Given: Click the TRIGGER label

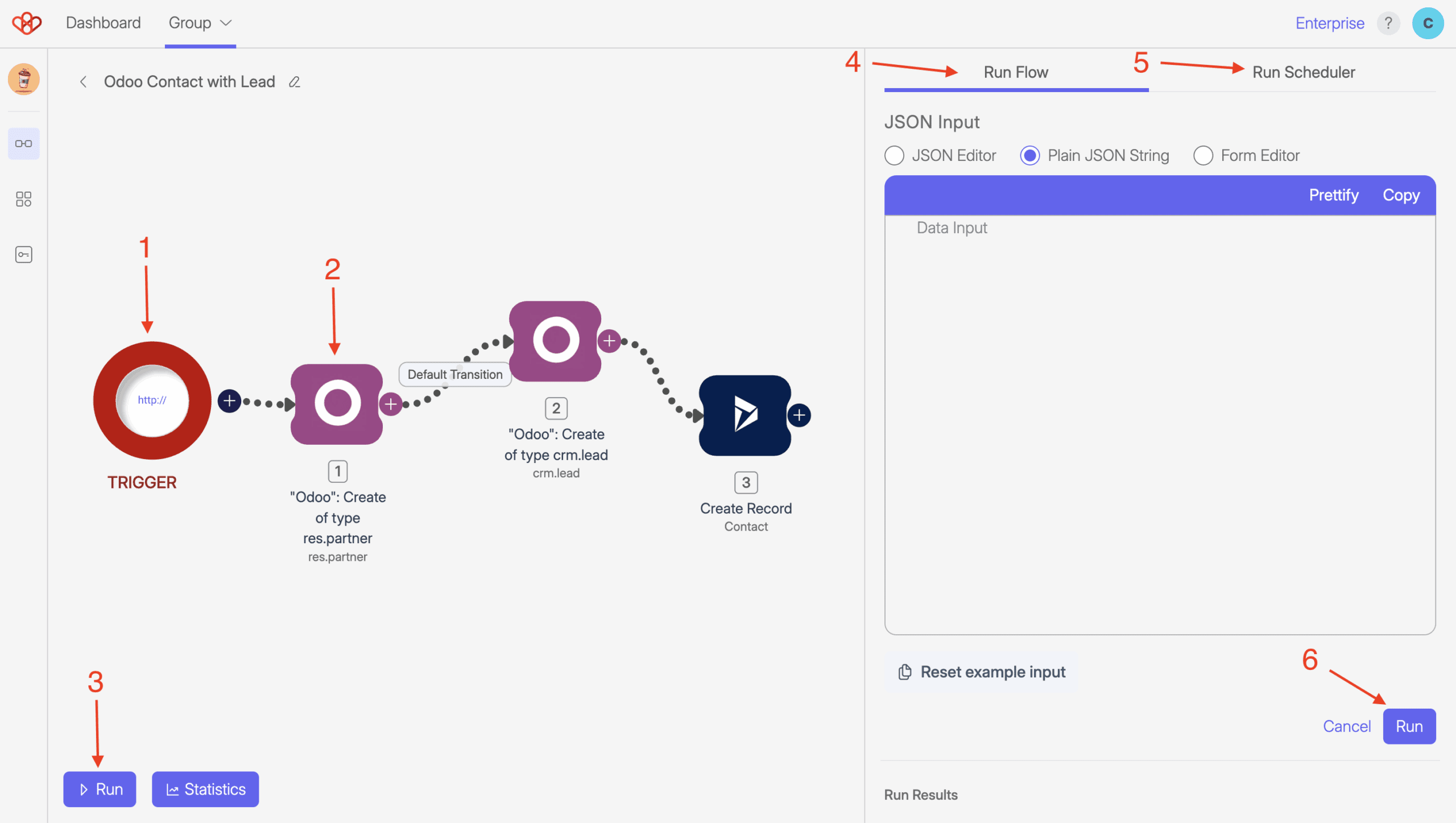Looking at the screenshot, I should [142, 482].
